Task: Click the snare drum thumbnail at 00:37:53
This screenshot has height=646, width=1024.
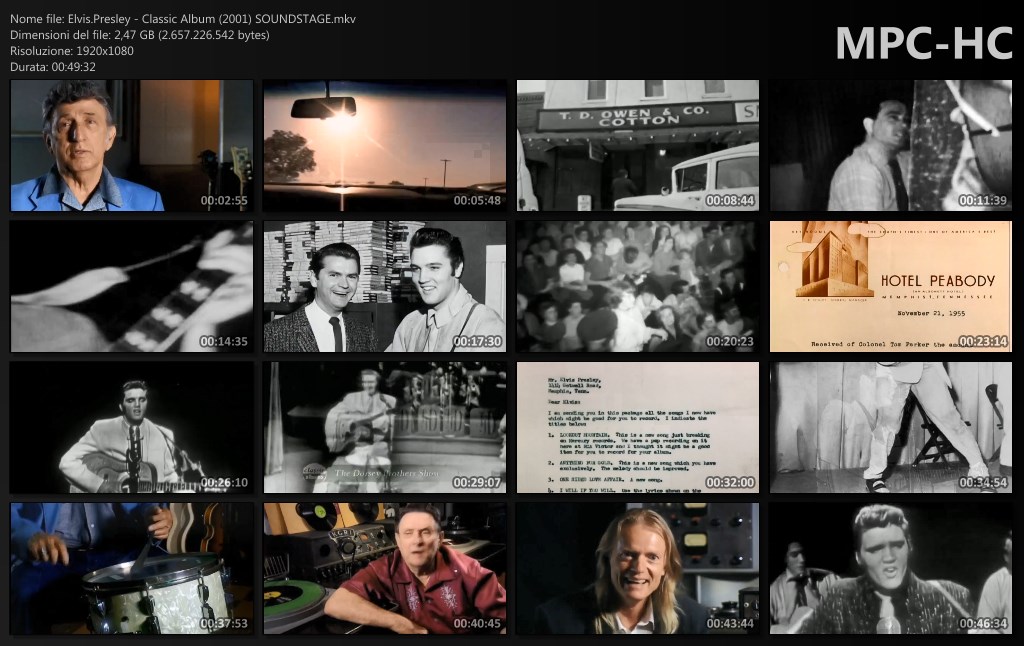Action: tap(131, 569)
